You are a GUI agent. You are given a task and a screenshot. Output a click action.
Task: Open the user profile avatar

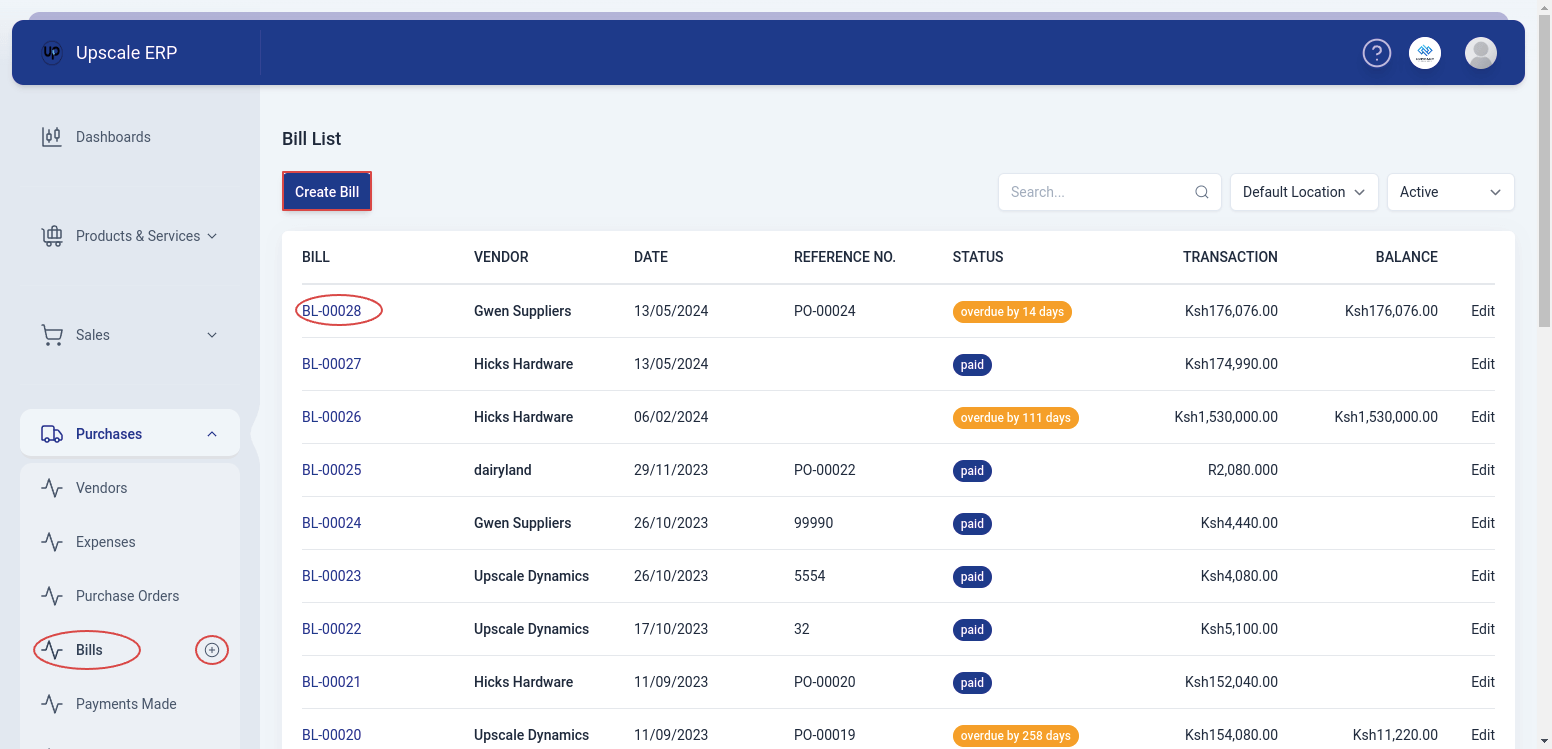point(1480,53)
